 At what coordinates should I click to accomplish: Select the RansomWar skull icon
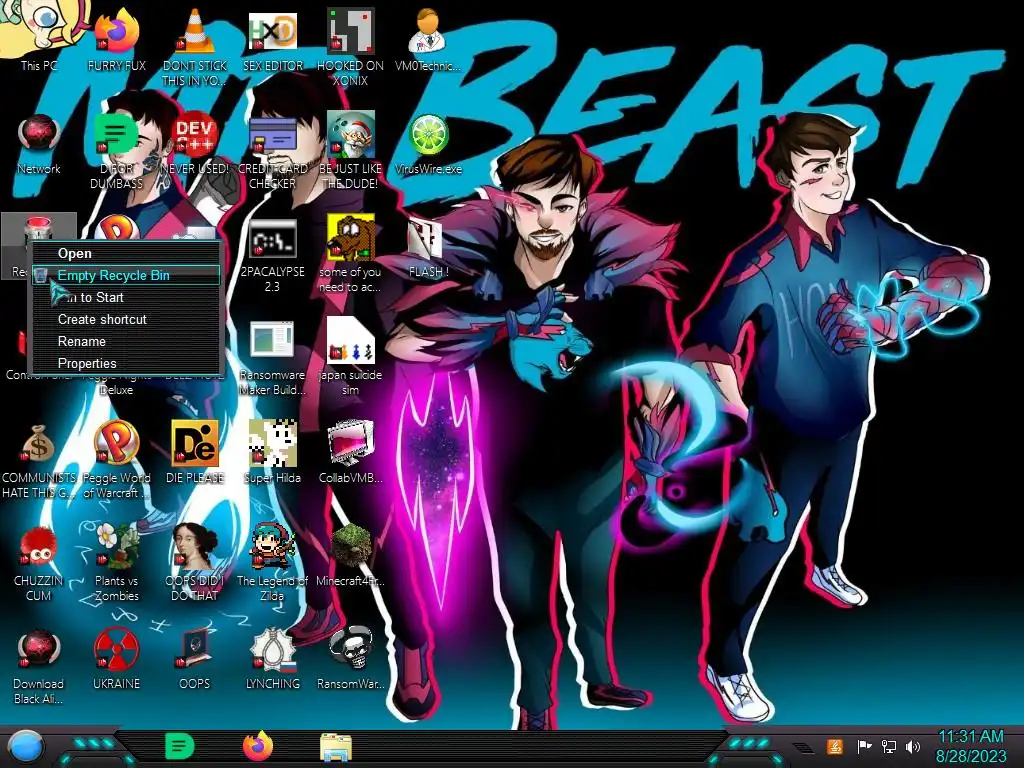[x=351, y=658]
